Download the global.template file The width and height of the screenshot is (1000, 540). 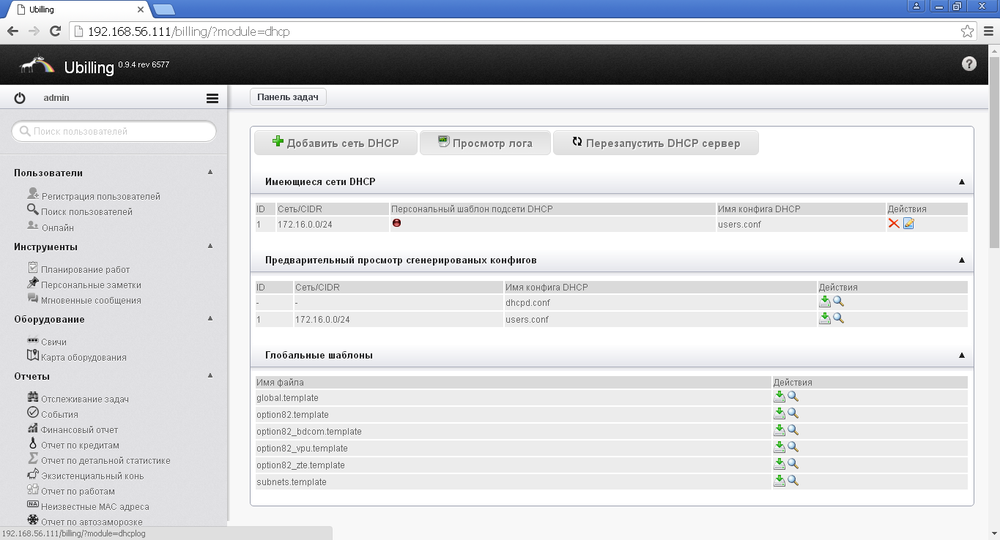click(779, 396)
